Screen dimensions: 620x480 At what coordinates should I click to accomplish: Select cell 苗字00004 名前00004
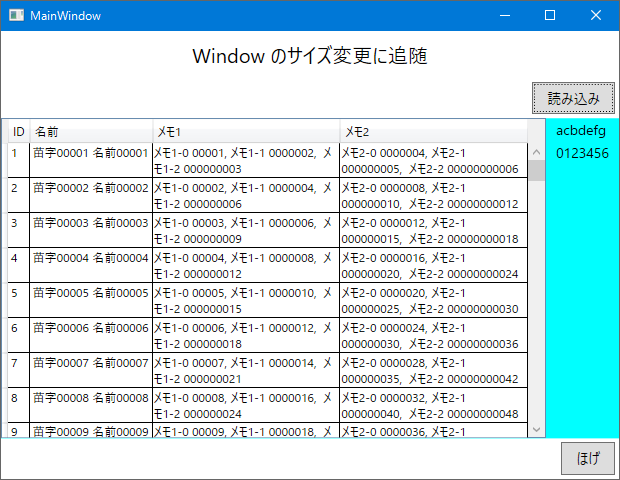tap(91, 265)
